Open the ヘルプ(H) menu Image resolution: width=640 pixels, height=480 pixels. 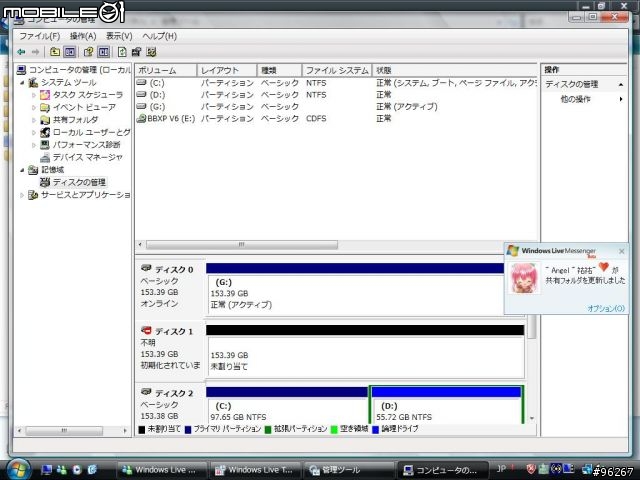(x=160, y=36)
